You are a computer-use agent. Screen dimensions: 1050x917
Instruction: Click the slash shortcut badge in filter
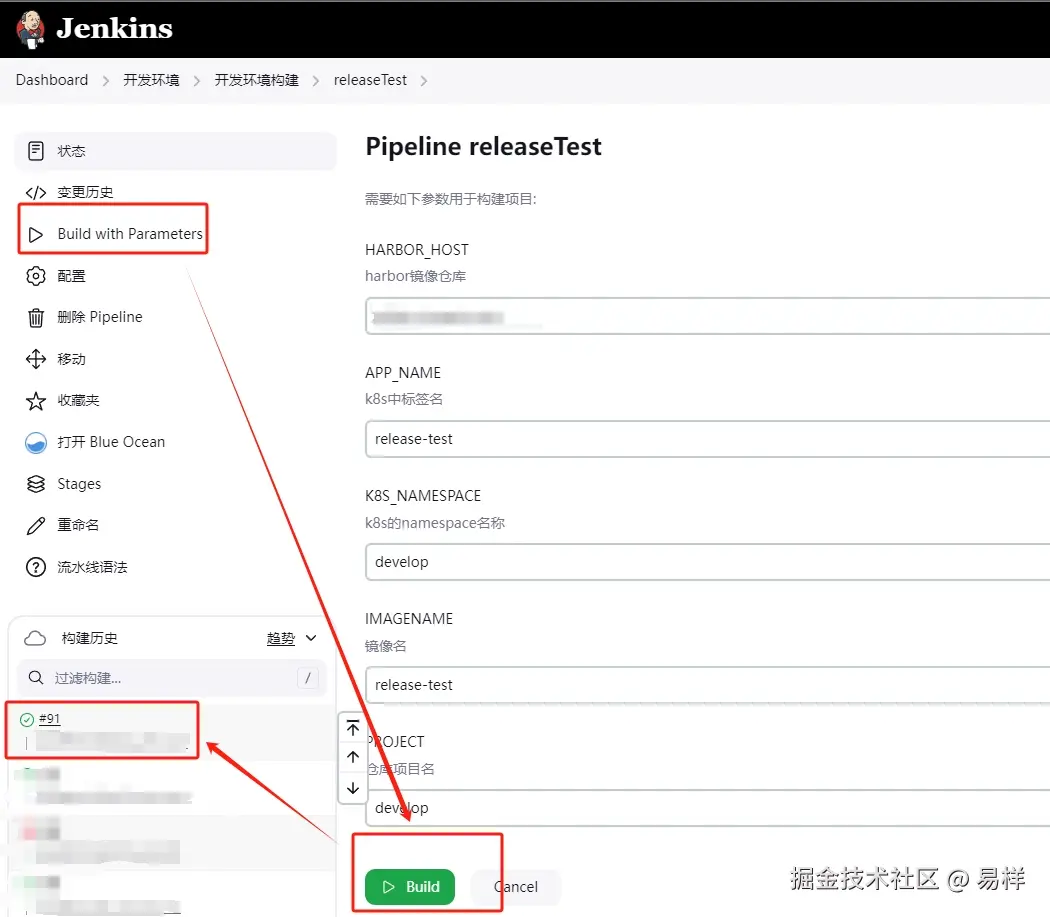[307, 678]
